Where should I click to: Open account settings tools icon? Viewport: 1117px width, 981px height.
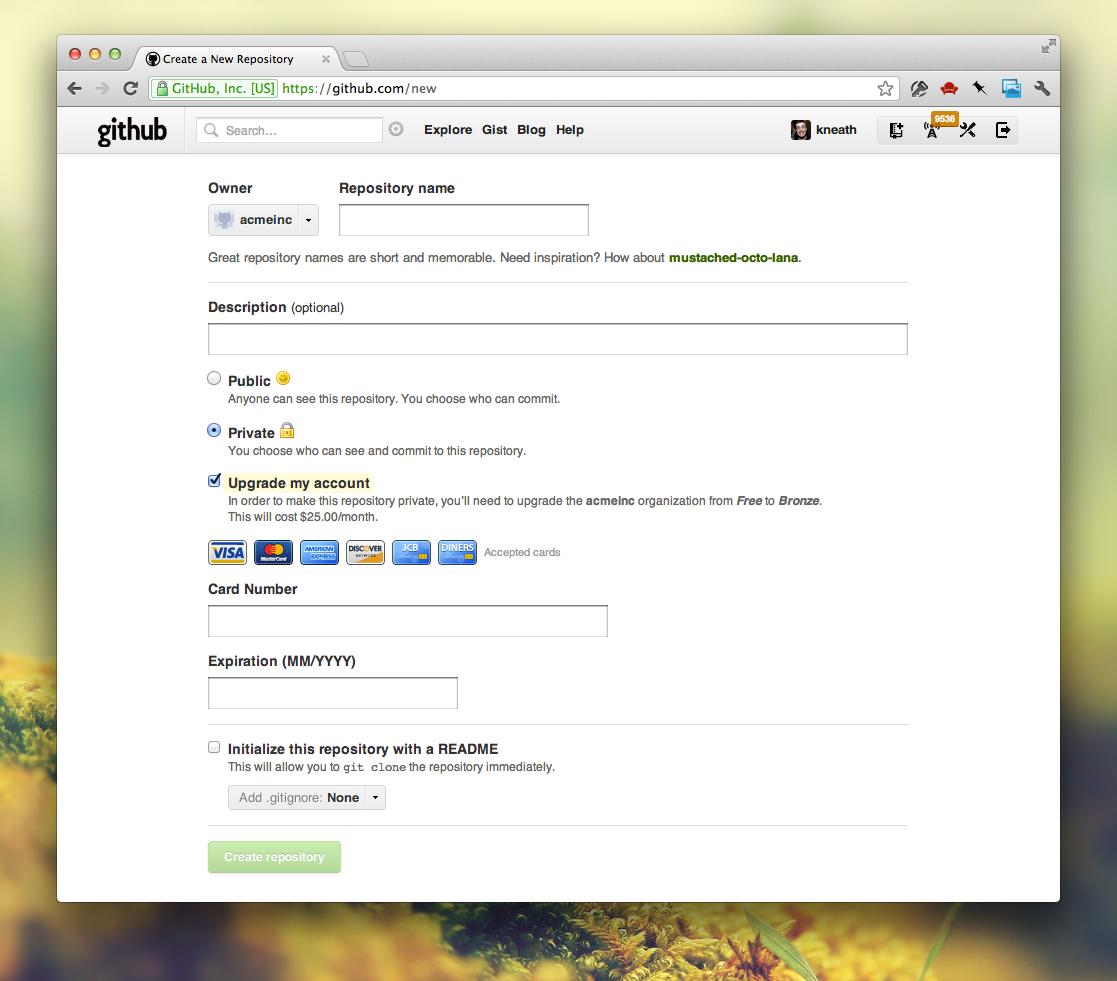click(967, 130)
